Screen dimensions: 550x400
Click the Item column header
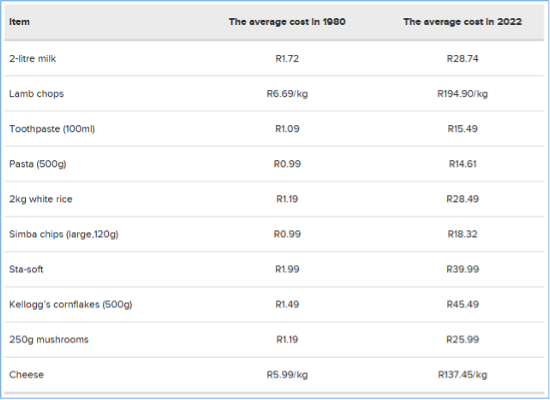pos(19,22)
